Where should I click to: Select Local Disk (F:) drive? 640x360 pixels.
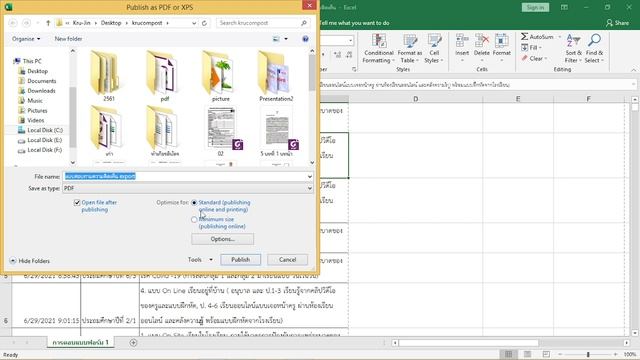tap(44, 150)
